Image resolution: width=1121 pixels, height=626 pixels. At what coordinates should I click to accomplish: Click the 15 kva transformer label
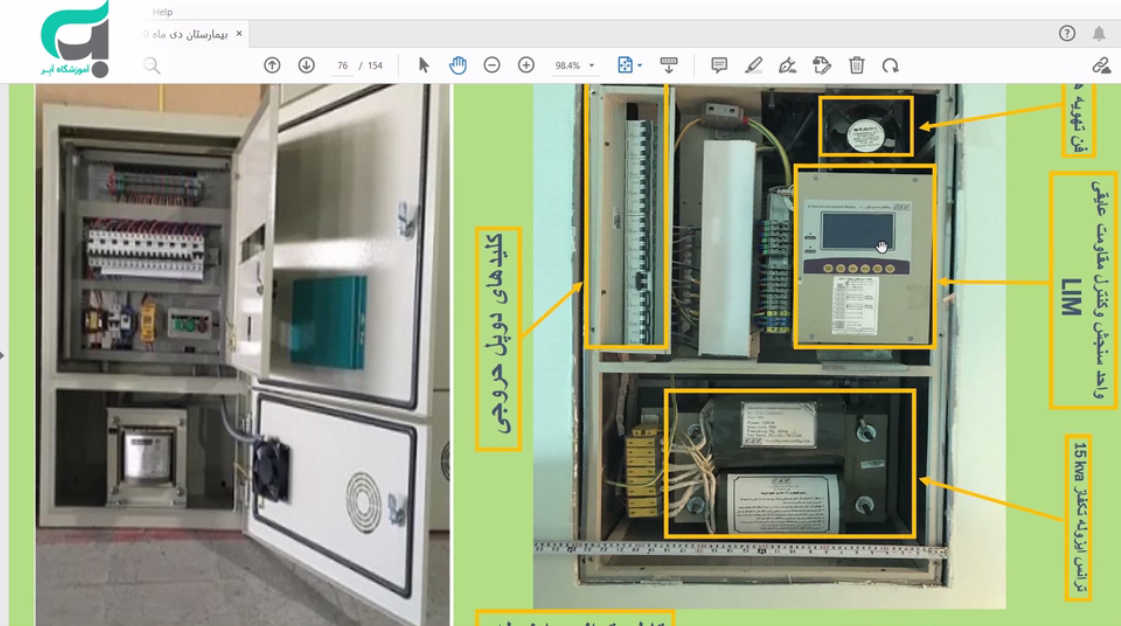(x=1078, y=517)
